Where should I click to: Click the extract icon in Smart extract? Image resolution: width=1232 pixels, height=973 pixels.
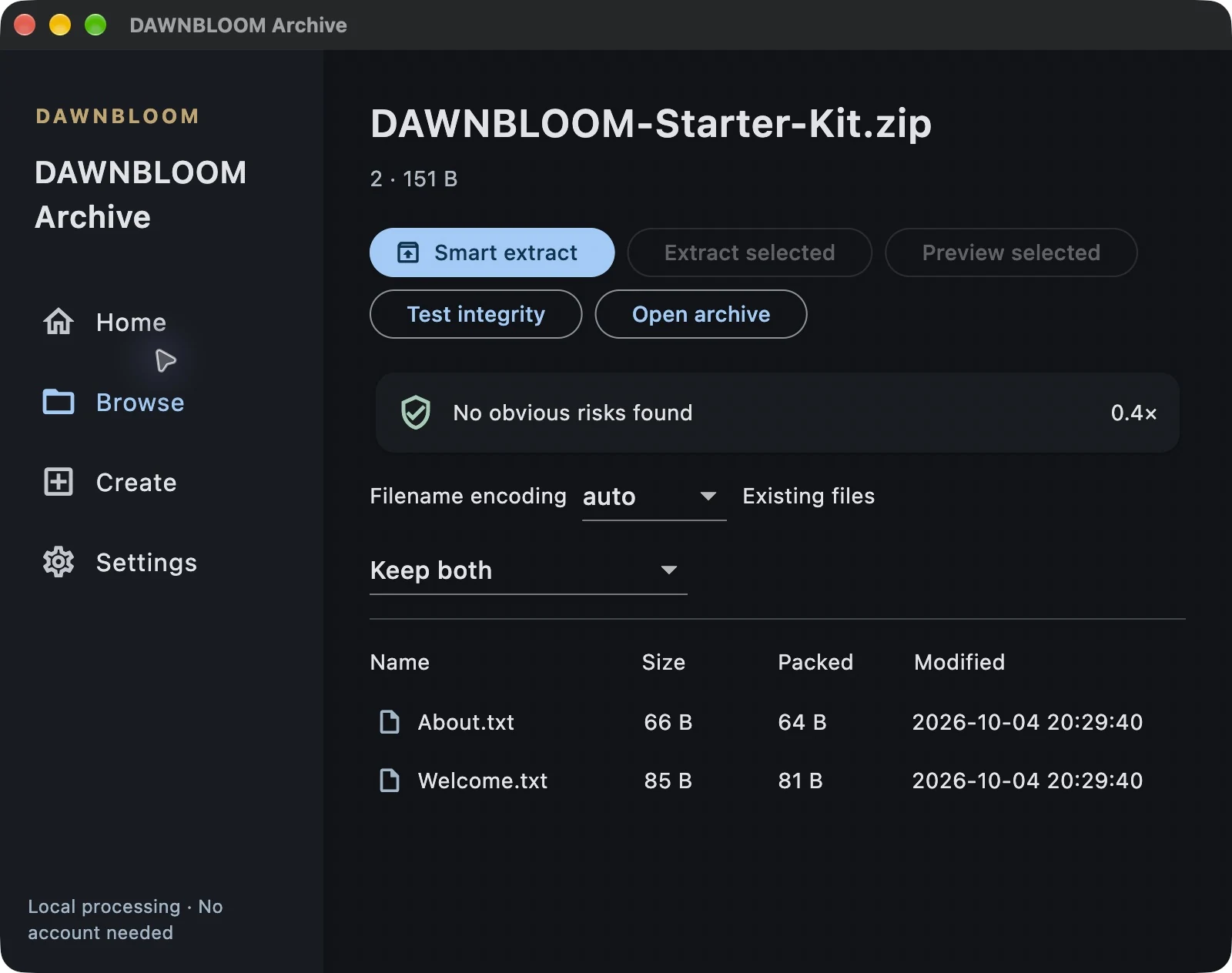[x=408, y=252]
